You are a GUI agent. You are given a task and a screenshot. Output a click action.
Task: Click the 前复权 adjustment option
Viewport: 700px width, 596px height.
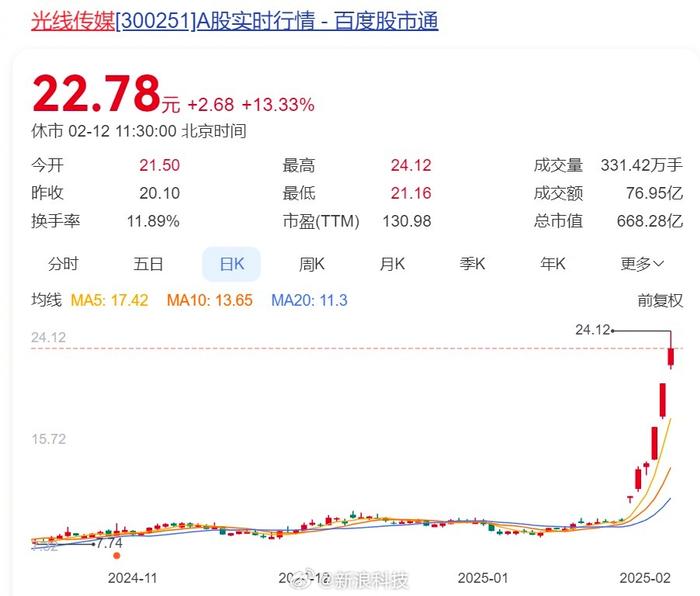660,300
